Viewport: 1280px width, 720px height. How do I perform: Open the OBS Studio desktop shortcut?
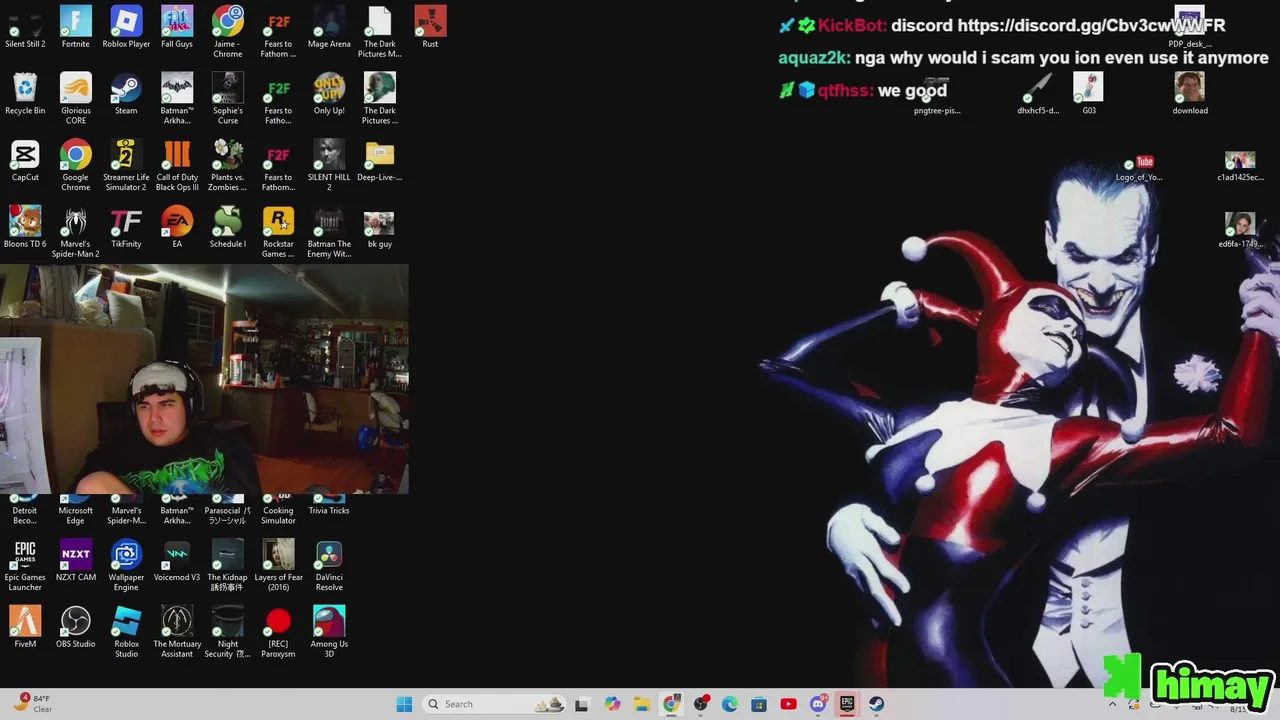(75, 628)
